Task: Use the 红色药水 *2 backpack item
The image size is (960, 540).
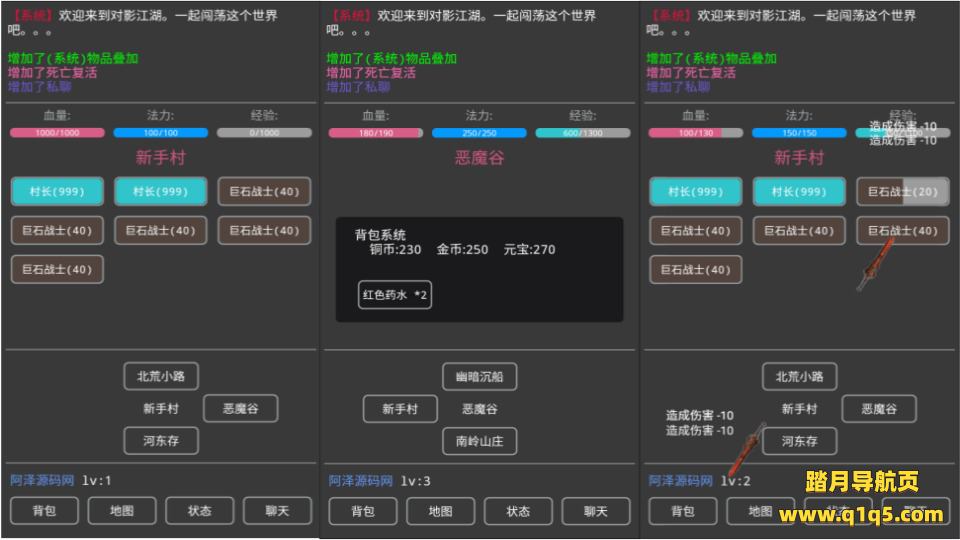Action: [x=395, y=295]
